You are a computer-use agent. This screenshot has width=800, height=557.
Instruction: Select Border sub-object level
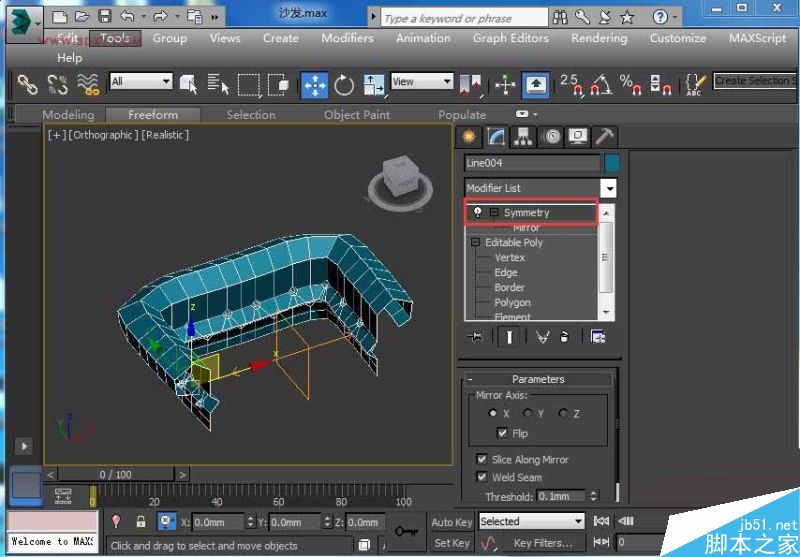[x=509, y=287]
